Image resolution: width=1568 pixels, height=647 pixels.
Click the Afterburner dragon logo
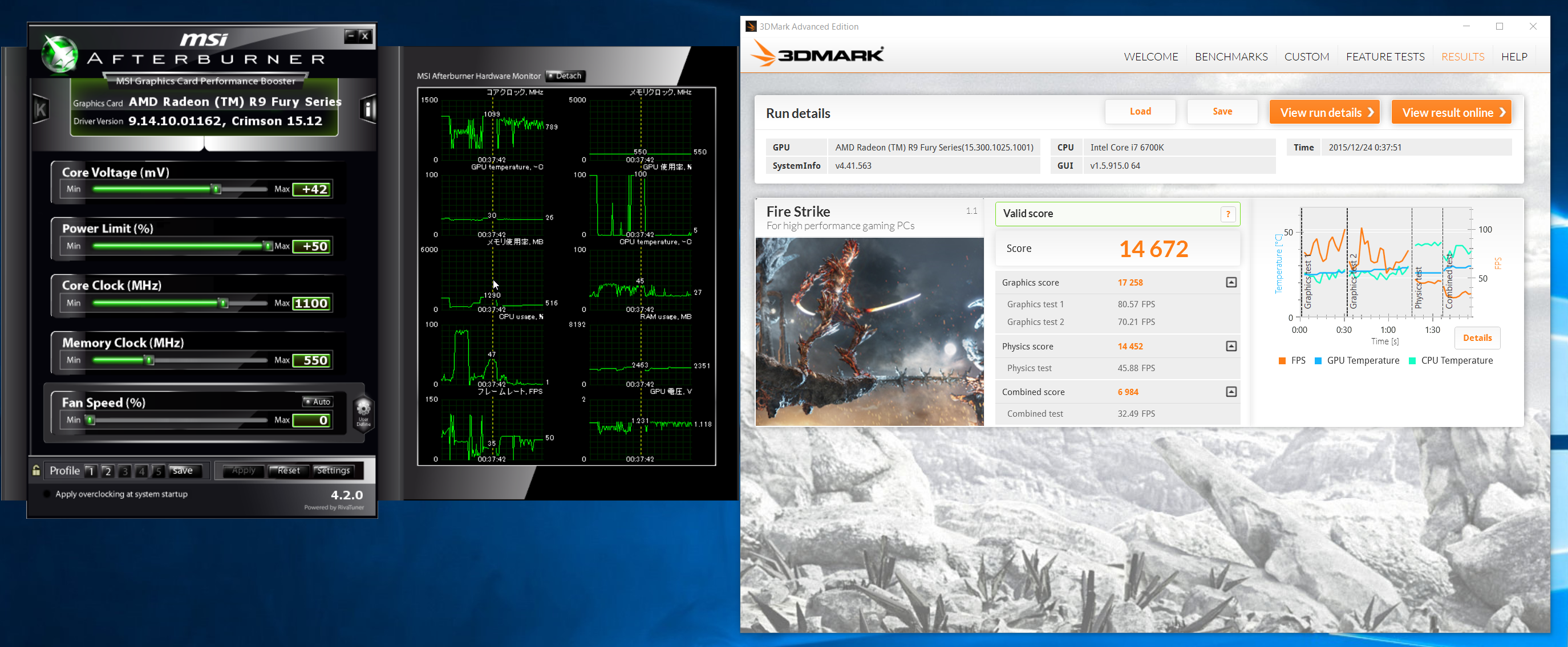click(59, 55)
